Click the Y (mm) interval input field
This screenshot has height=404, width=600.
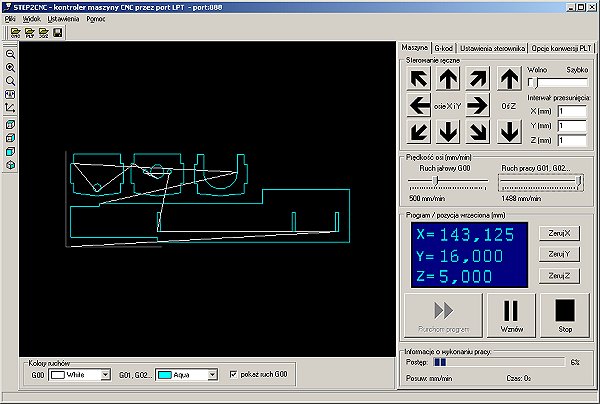click(x=572, y=126)
